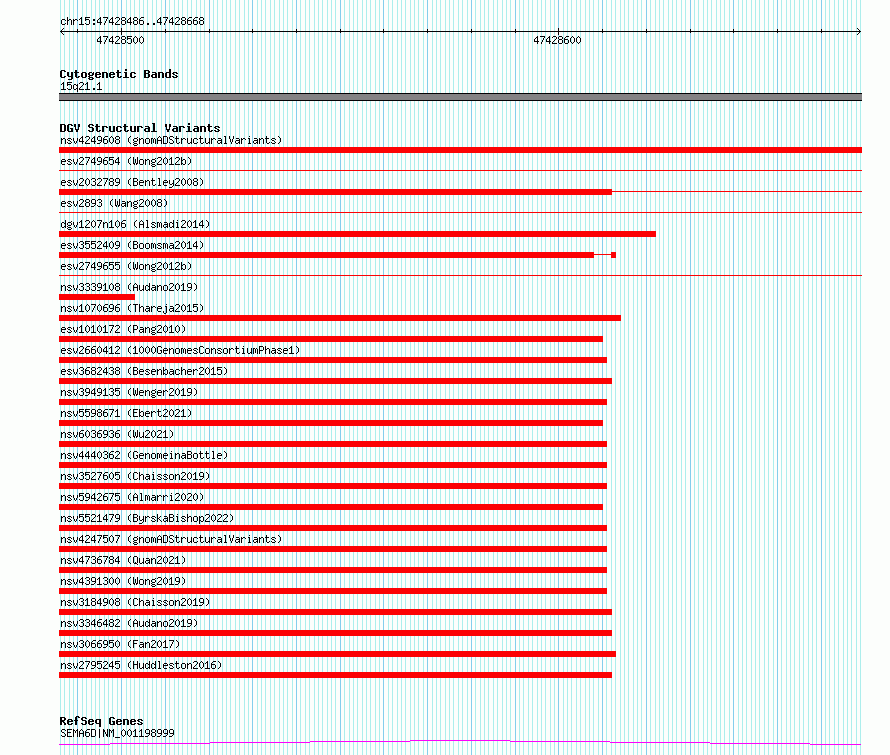Open variant nsv5598671 (Ebert2021)

pyautogui.click(x=126, y=413)
